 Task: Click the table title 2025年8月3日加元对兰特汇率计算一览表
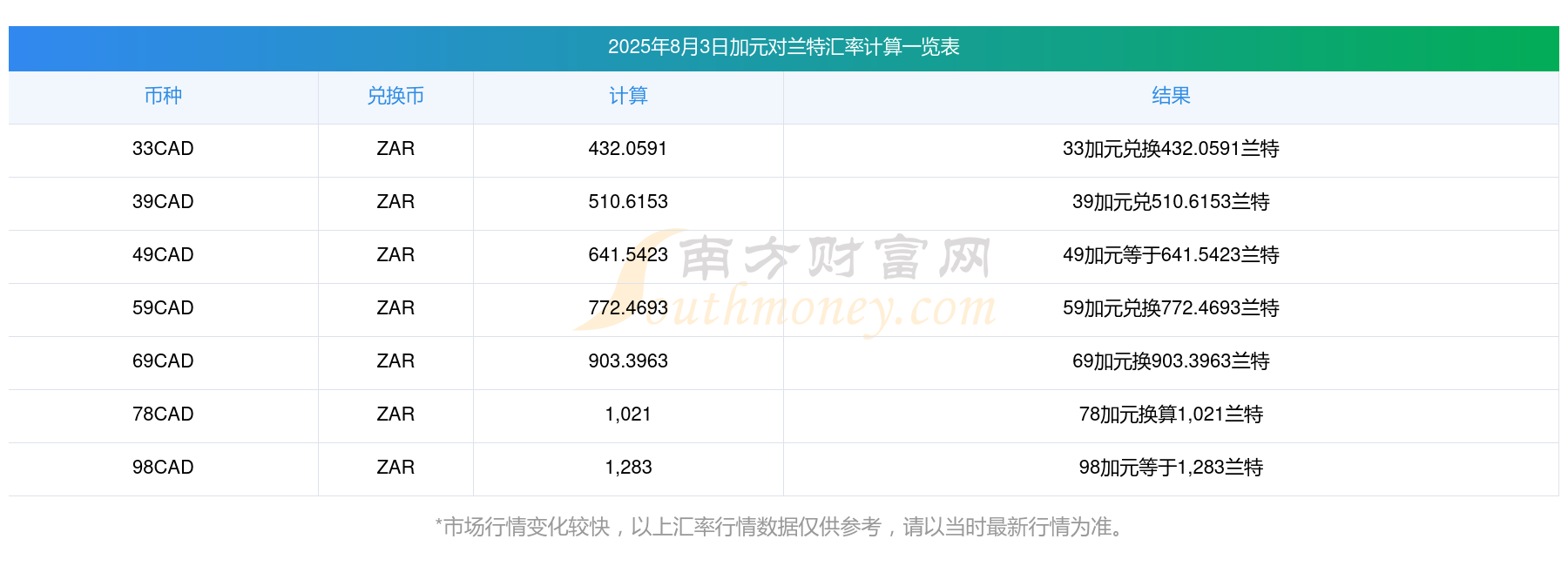coord(783,47)
